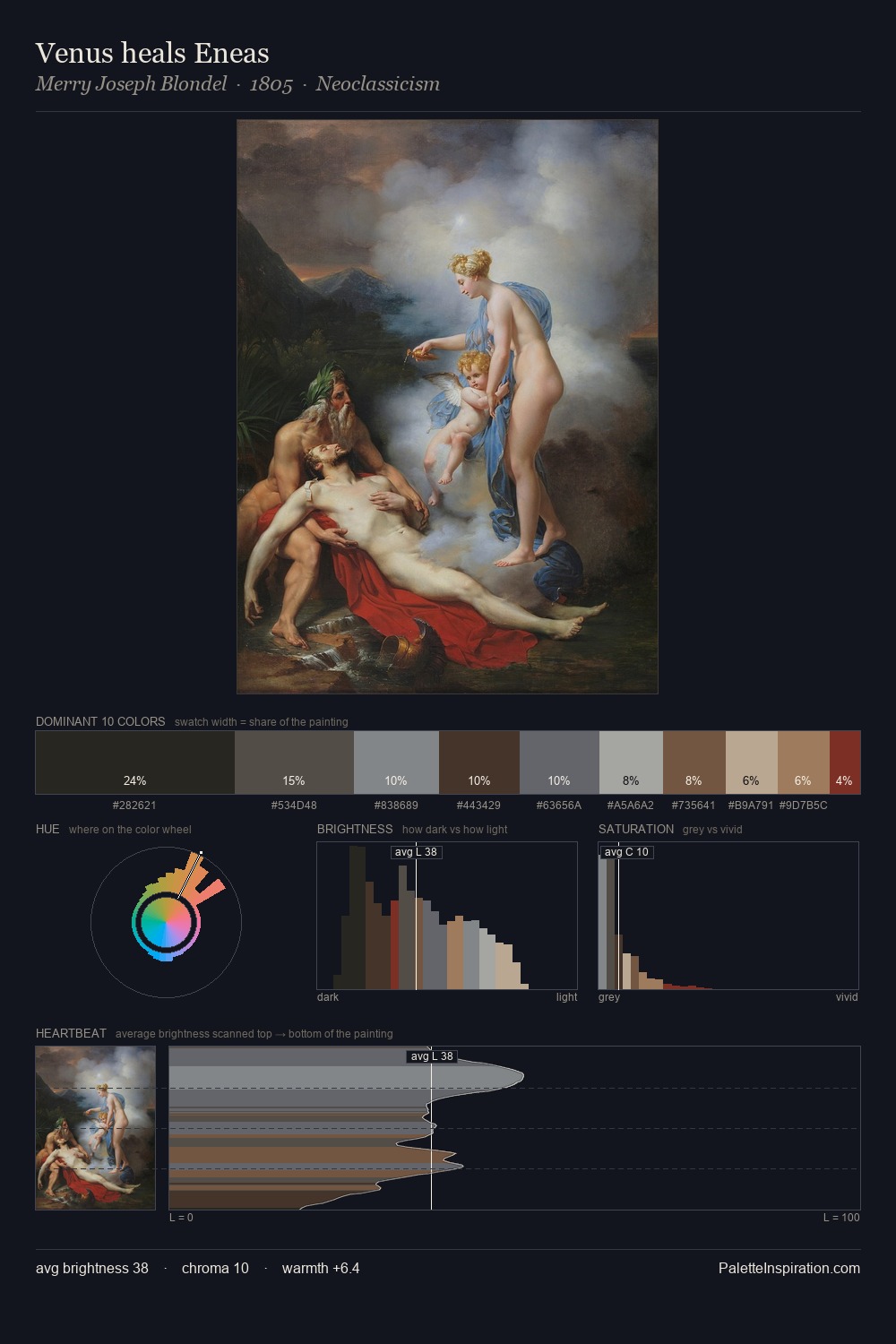Click the 'Neoclassicism' style label
Image resolution: width=896 pixels, height=1344 pixels.
click(x=377, y=84)
